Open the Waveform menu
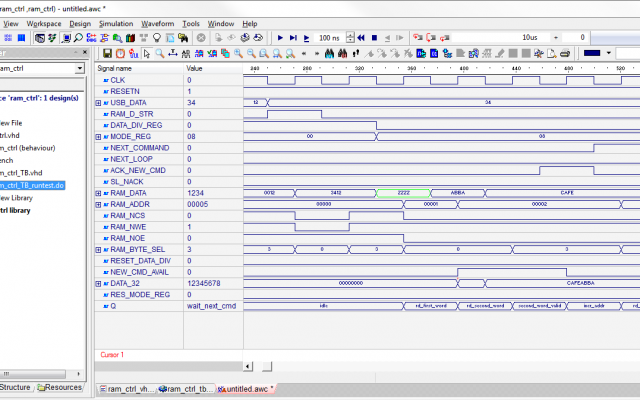 [160, 23]
